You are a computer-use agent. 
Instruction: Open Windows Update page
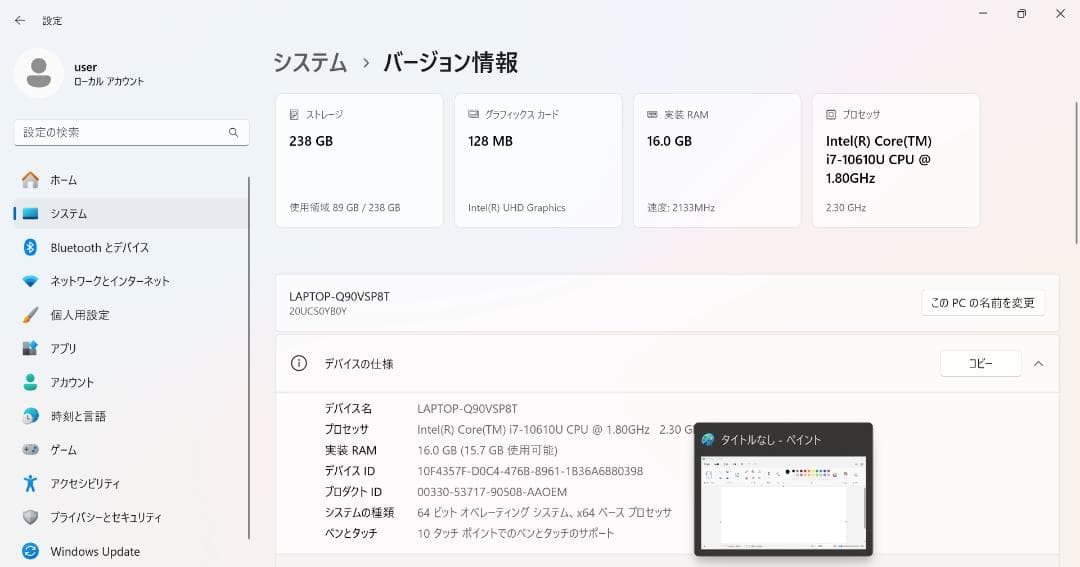132,551
